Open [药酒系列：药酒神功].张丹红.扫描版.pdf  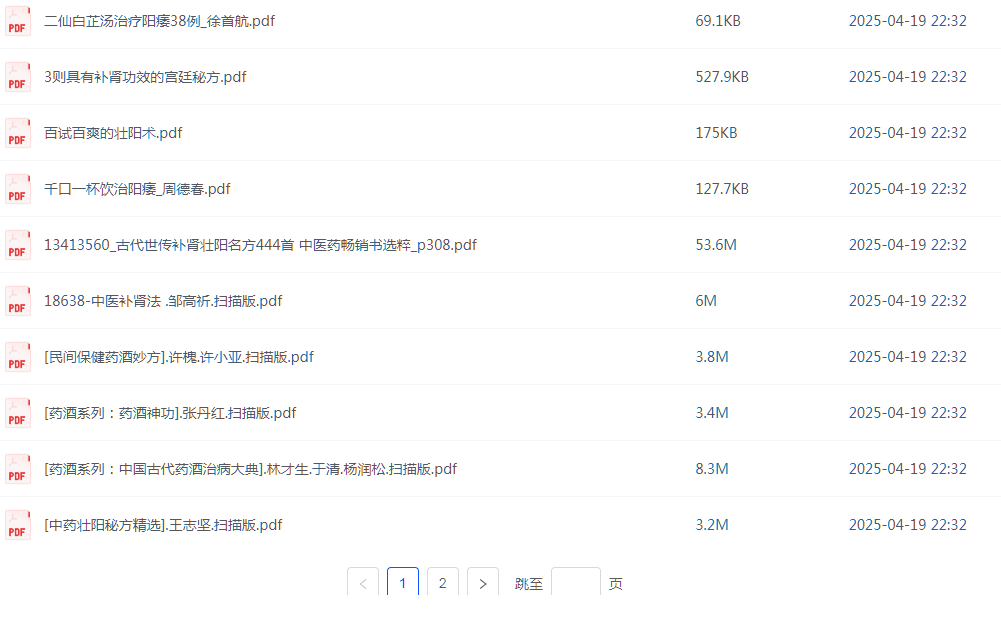pyautogui.click(x=170, y=413)
